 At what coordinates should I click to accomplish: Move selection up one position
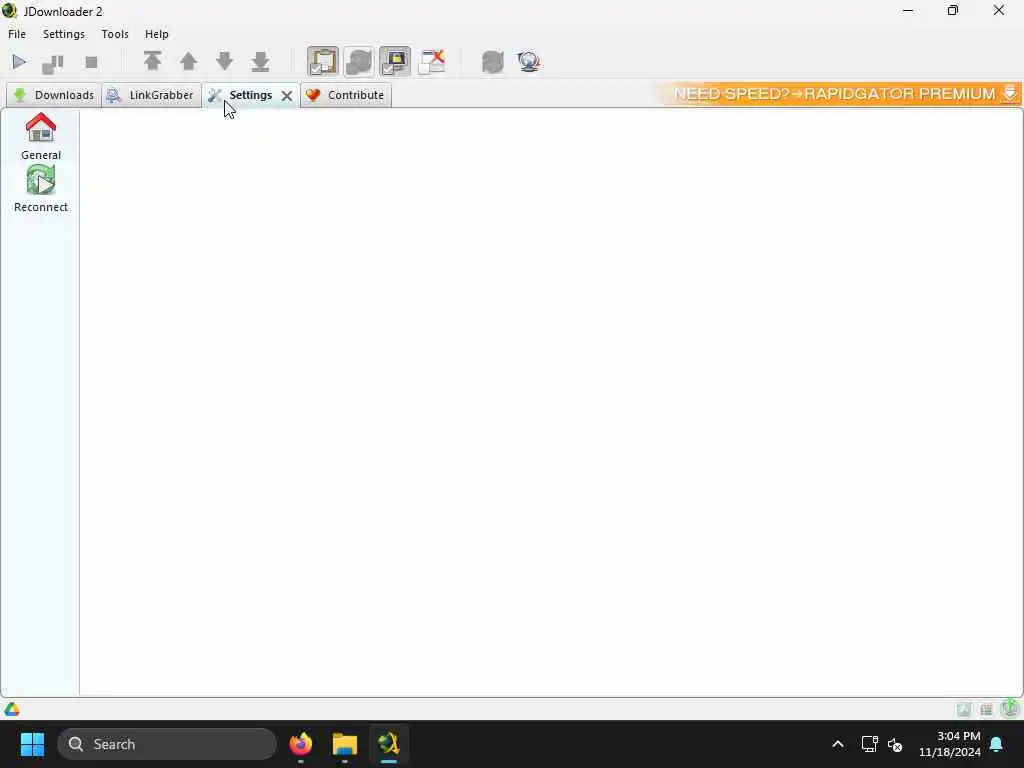point(188,61)
